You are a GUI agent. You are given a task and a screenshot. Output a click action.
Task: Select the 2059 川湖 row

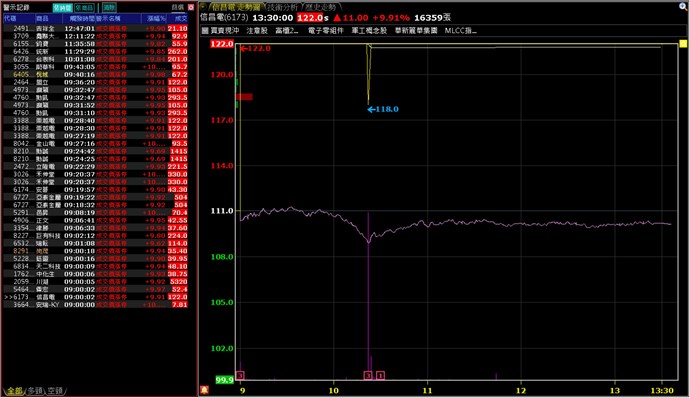[95, 282]
